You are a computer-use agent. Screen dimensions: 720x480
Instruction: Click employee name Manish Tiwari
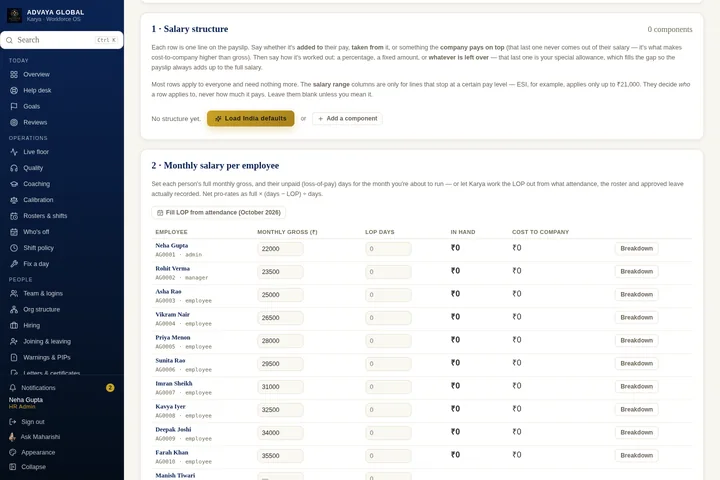pyautogui.click(x=175, y=475)
